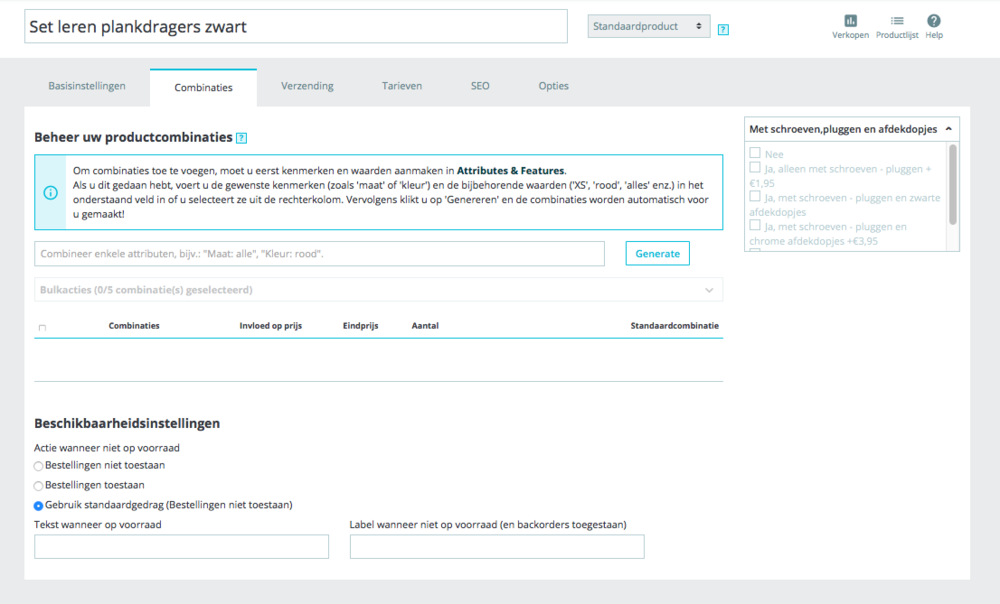Open the Verkopen statistics icon
The height and width of the screenshot is (604, 1000).
coord(850,20)
